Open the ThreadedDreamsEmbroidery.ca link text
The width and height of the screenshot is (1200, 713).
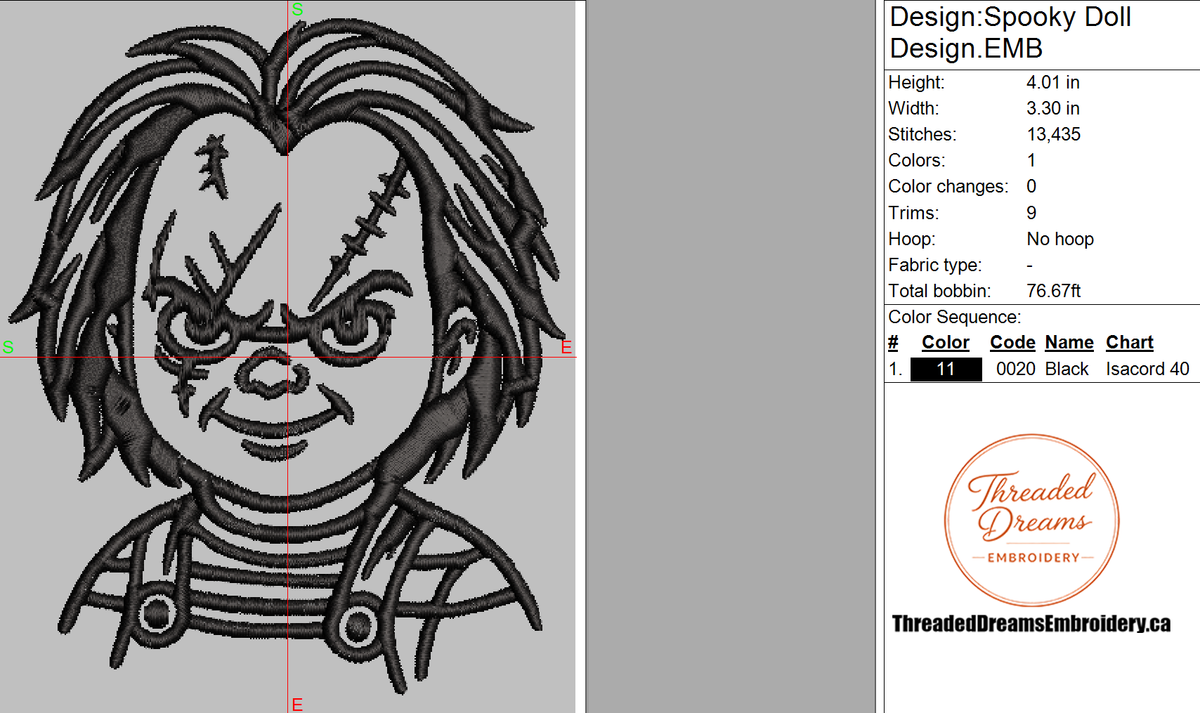[1031, 624]
